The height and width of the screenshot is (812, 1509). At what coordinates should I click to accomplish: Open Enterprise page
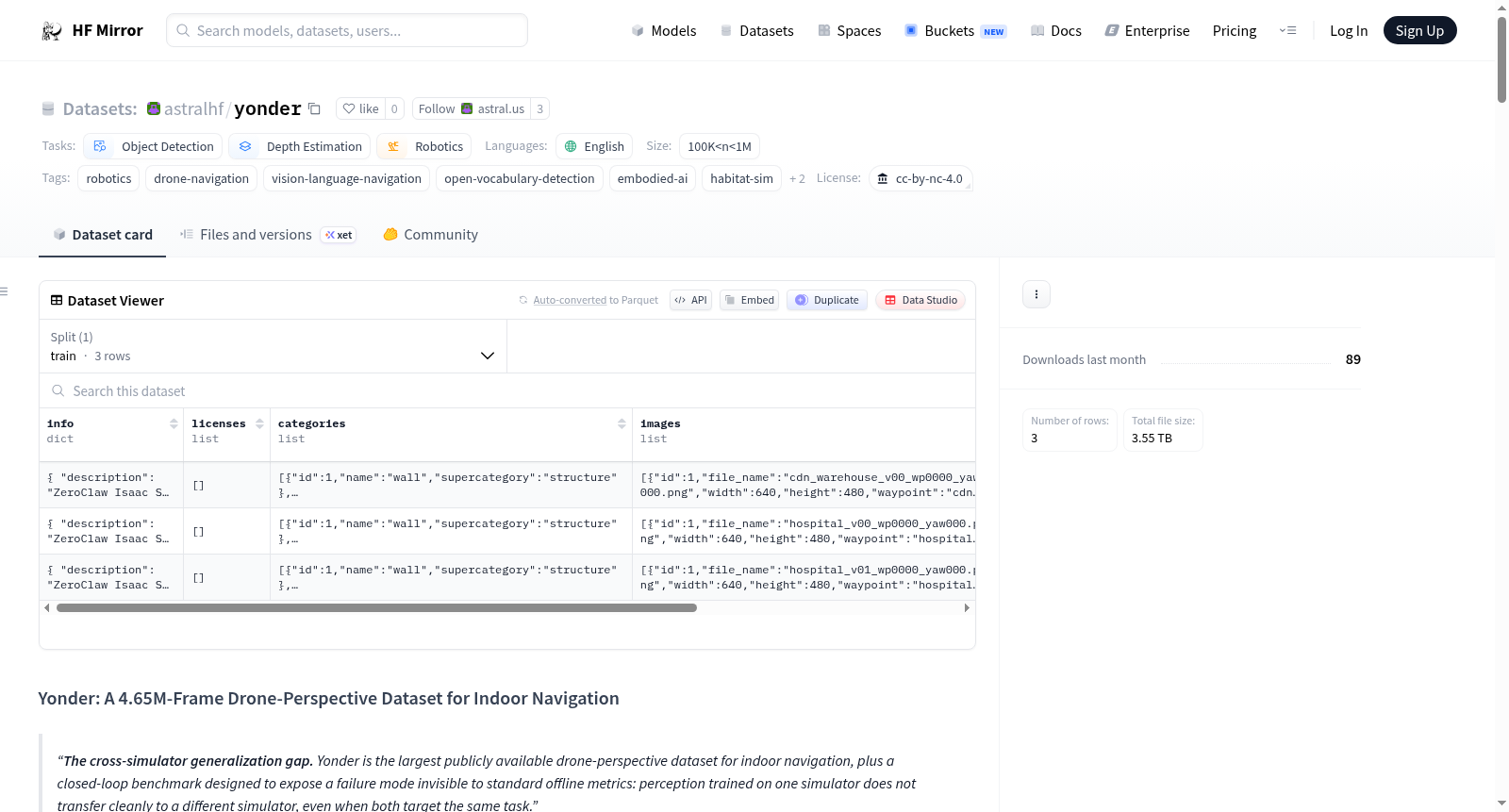(x=1147, y=31)
